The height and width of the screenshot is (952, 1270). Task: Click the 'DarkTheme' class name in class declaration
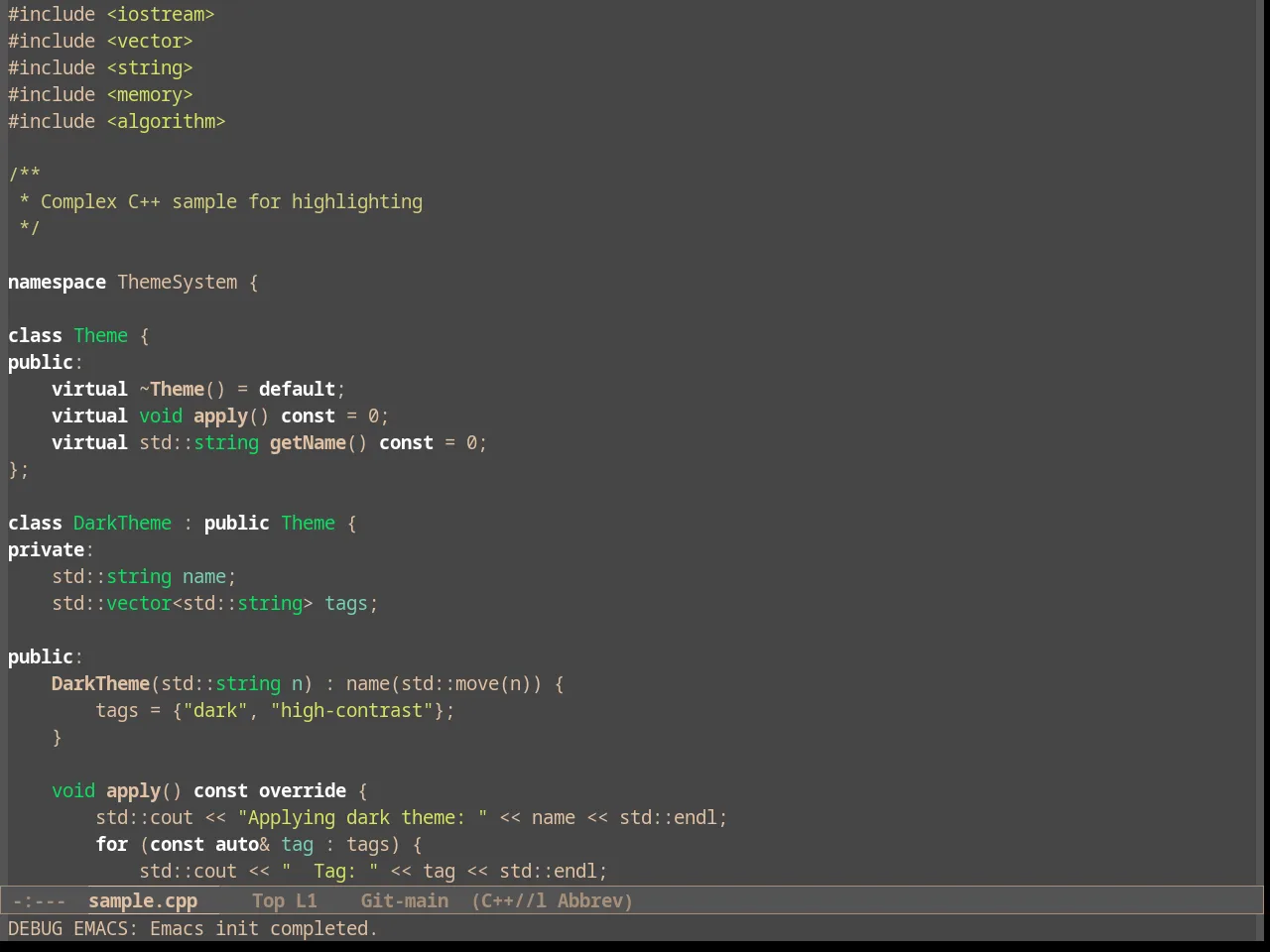(122, 523)
